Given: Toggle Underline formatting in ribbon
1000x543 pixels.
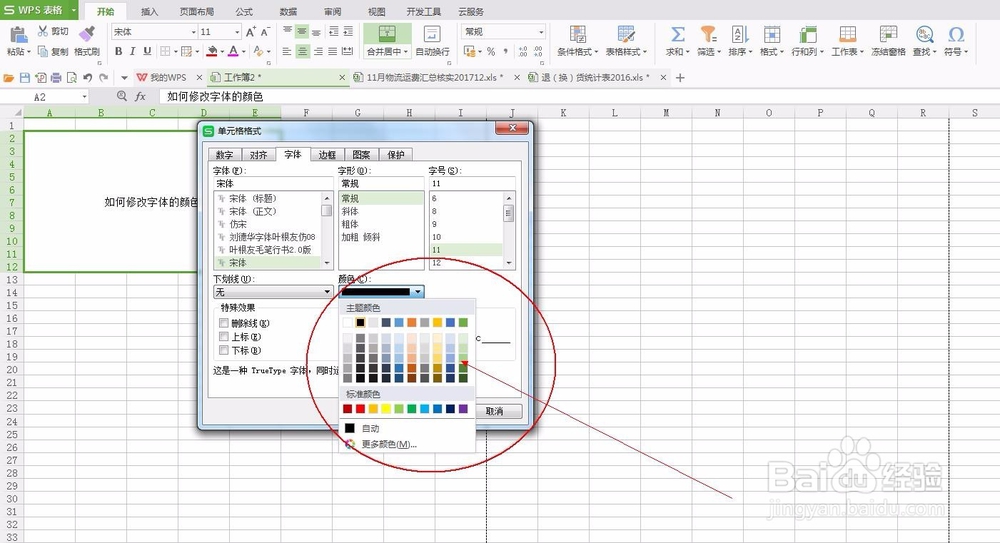Looking at the screenshot, I should click(x=147, y=51).
